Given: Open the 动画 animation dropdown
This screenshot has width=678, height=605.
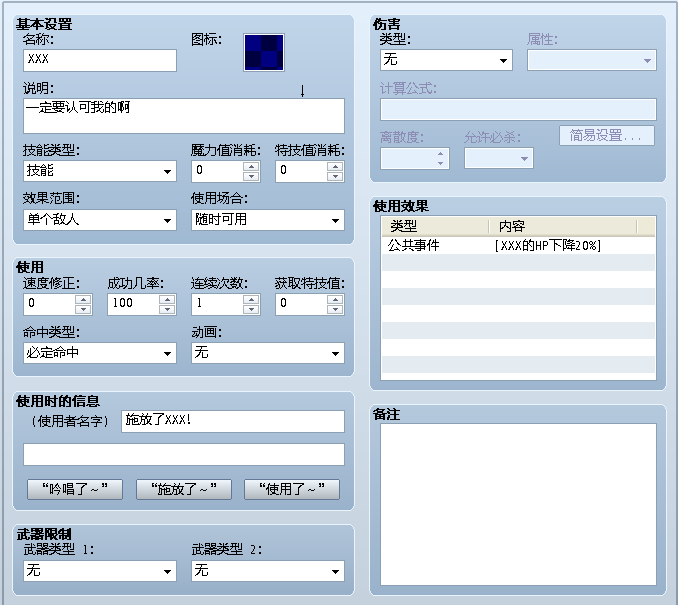Looking at the screenshot, I should coord(268,353).
